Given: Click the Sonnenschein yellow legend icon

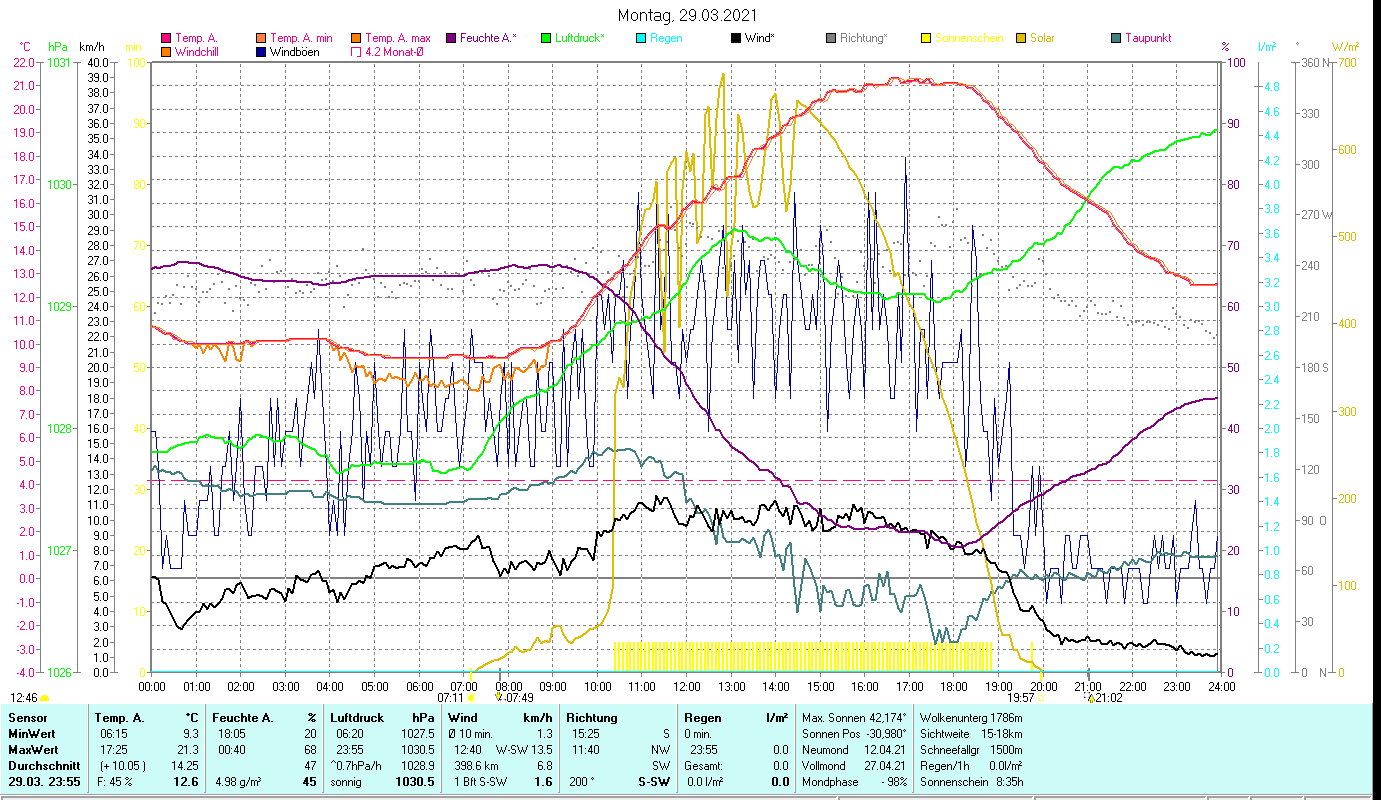Looking at the screenshot, I should pyautogui.click(x=926, y=38).
